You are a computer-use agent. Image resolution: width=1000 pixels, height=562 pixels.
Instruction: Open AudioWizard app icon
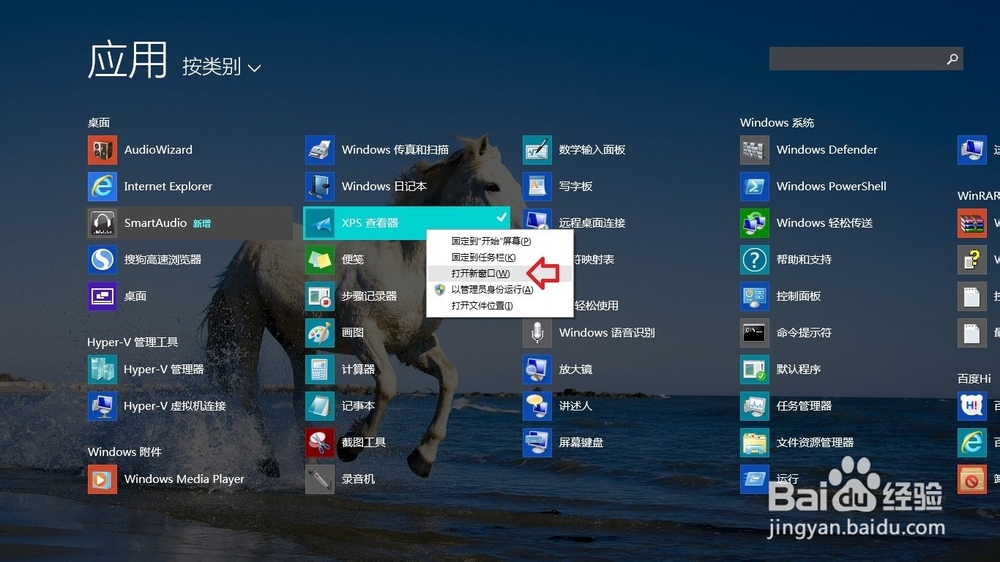(x=102, y=150)
